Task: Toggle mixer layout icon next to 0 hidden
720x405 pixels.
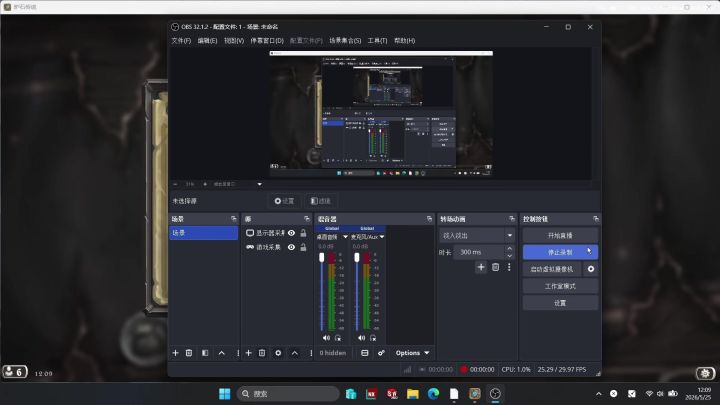Action: (x=365, y=353)
